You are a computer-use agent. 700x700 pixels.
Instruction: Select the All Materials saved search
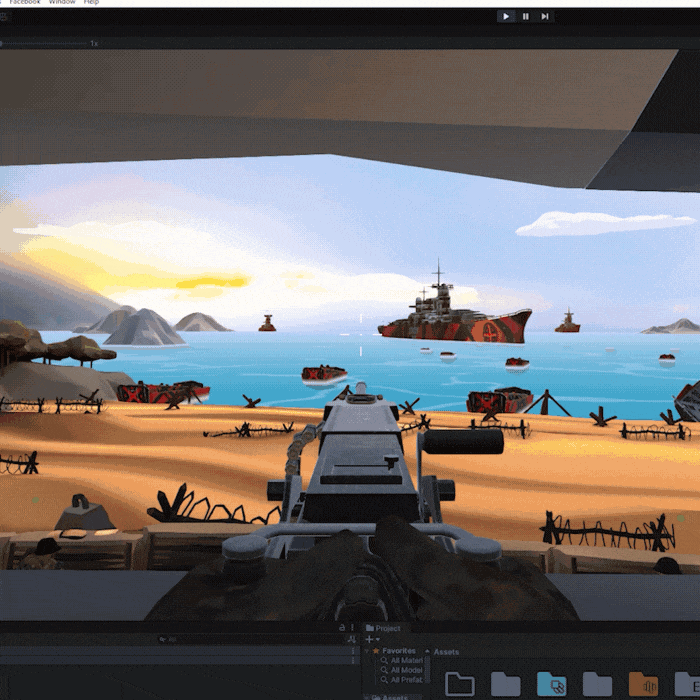(401, 661)
